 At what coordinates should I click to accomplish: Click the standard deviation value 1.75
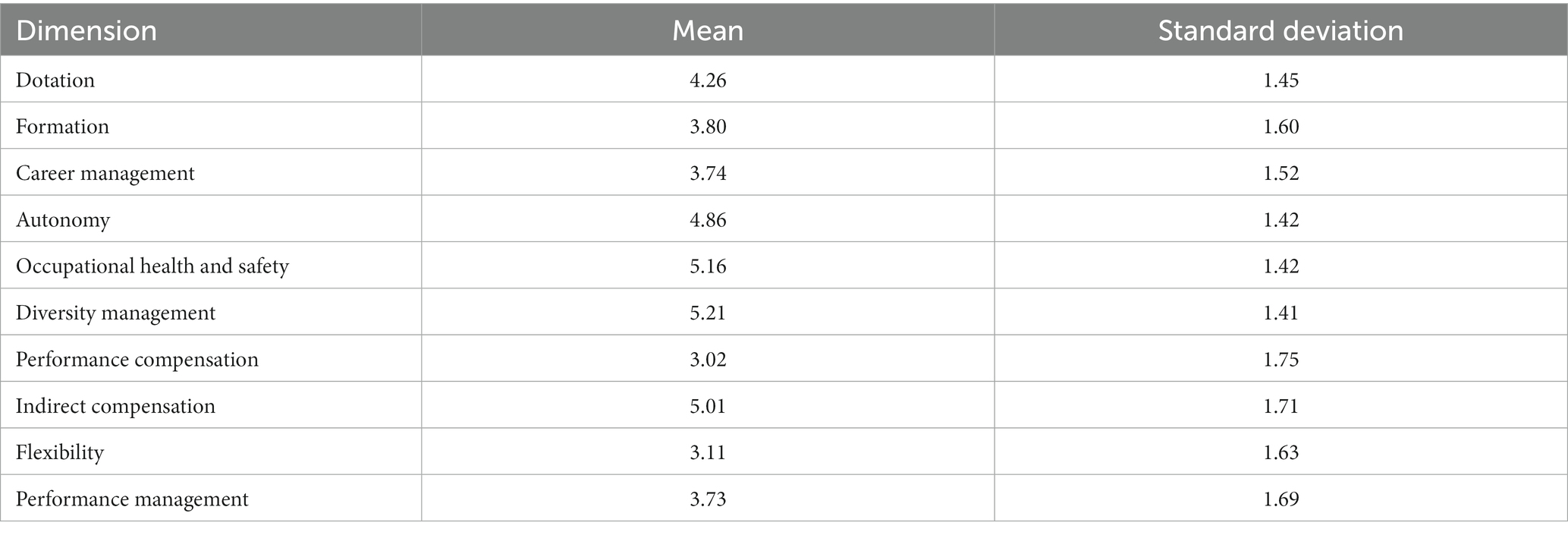[1281, 359]
